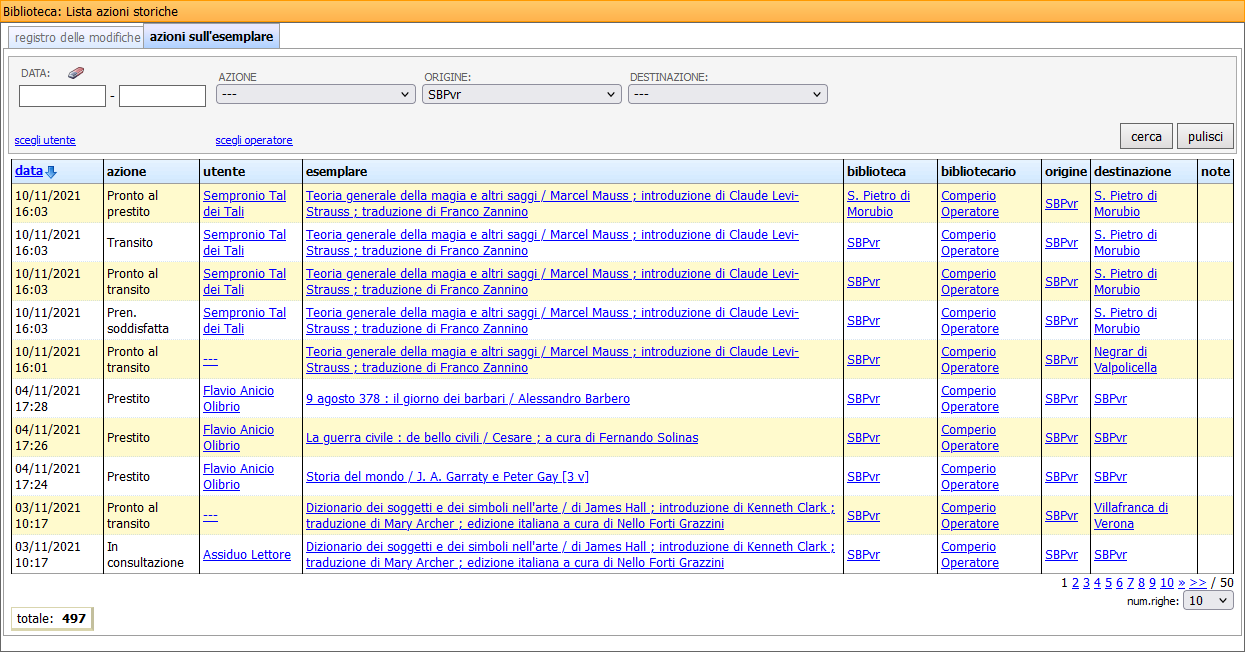The width and height of the screenshot is (1245, 652).
Task: Open the 'Villafranca di Verona' destination link
Action: (1130, 515)
